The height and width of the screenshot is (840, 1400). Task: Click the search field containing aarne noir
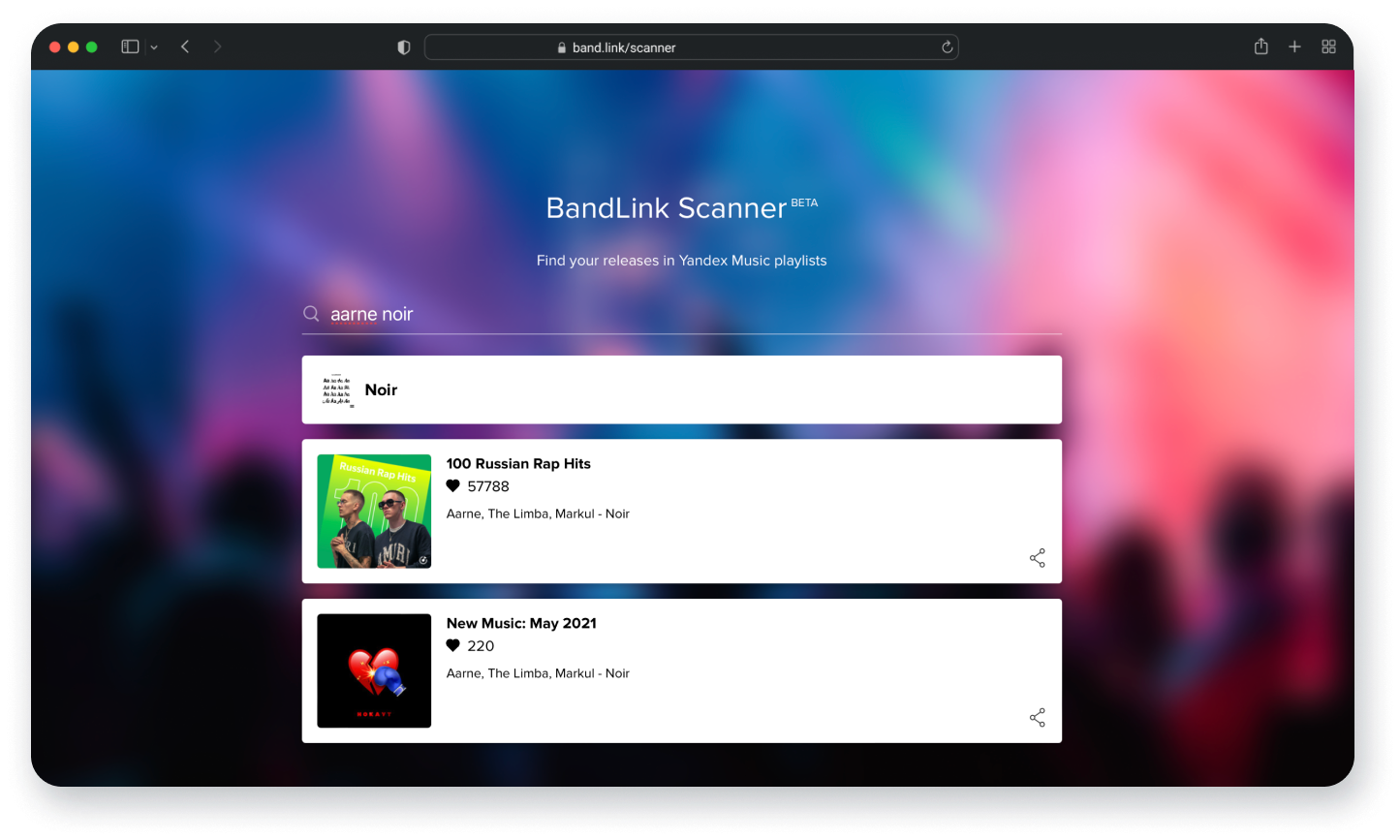[x=678, y=314]
